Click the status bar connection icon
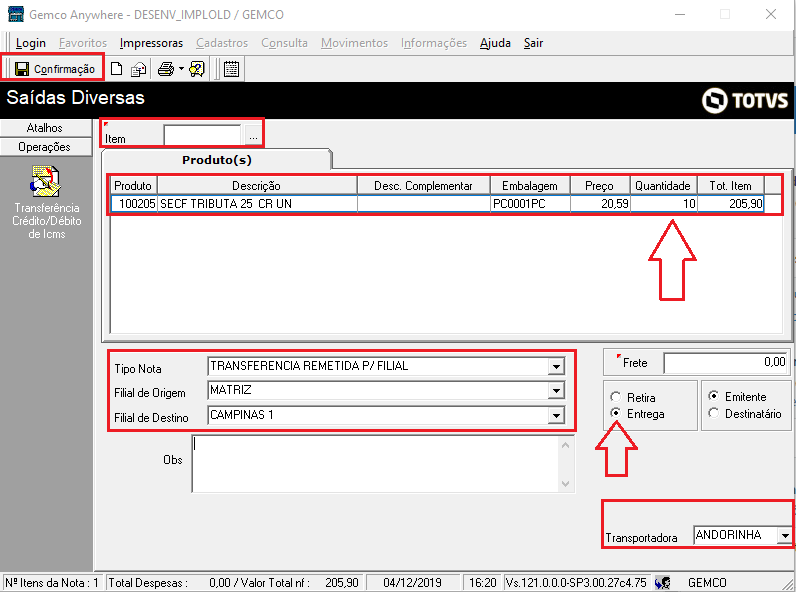Image resolution: width=796 pixels, height=592 pixels. [x=662, y=582]
